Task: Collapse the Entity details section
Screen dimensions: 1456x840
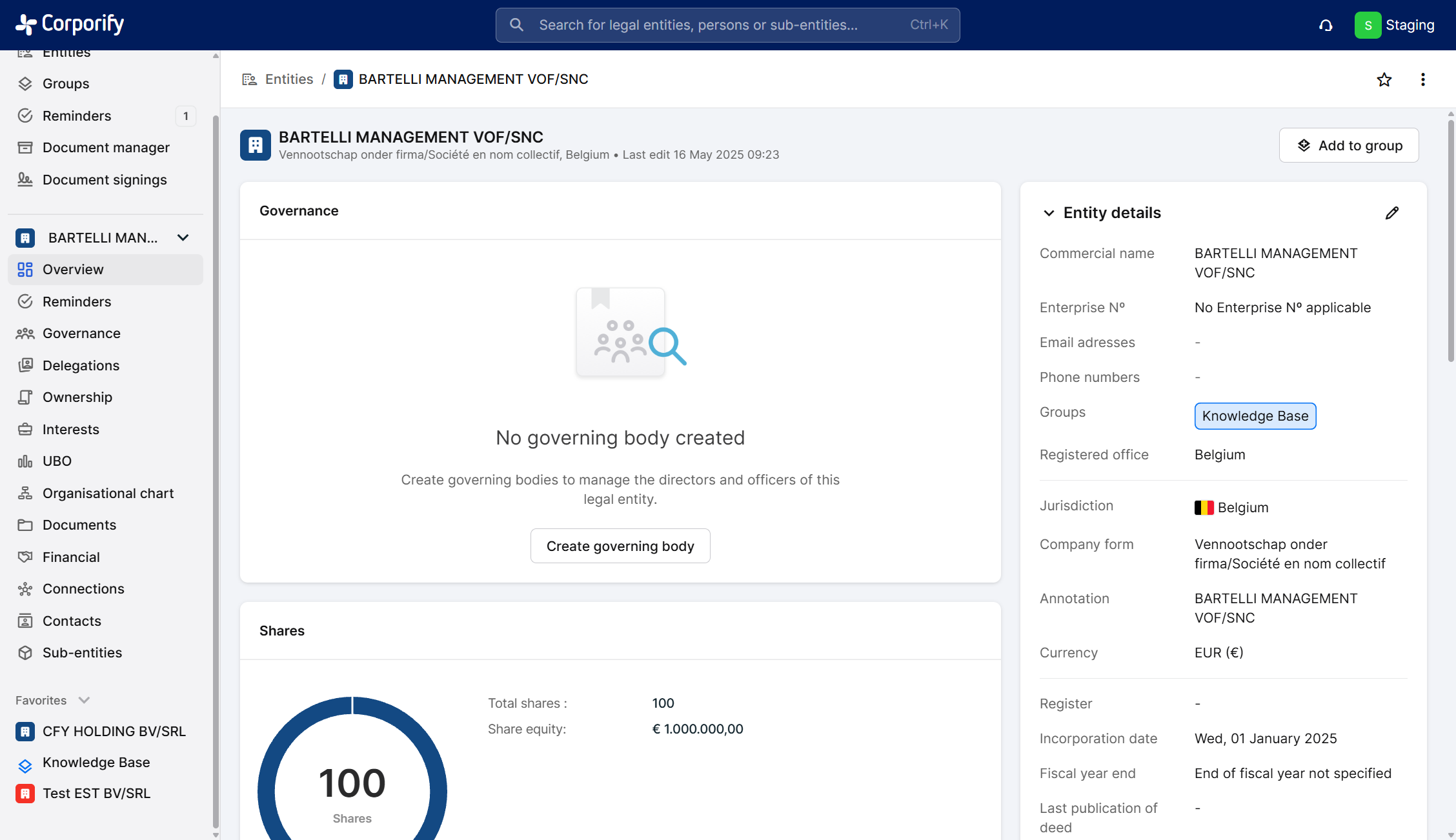Action: 1049,213
